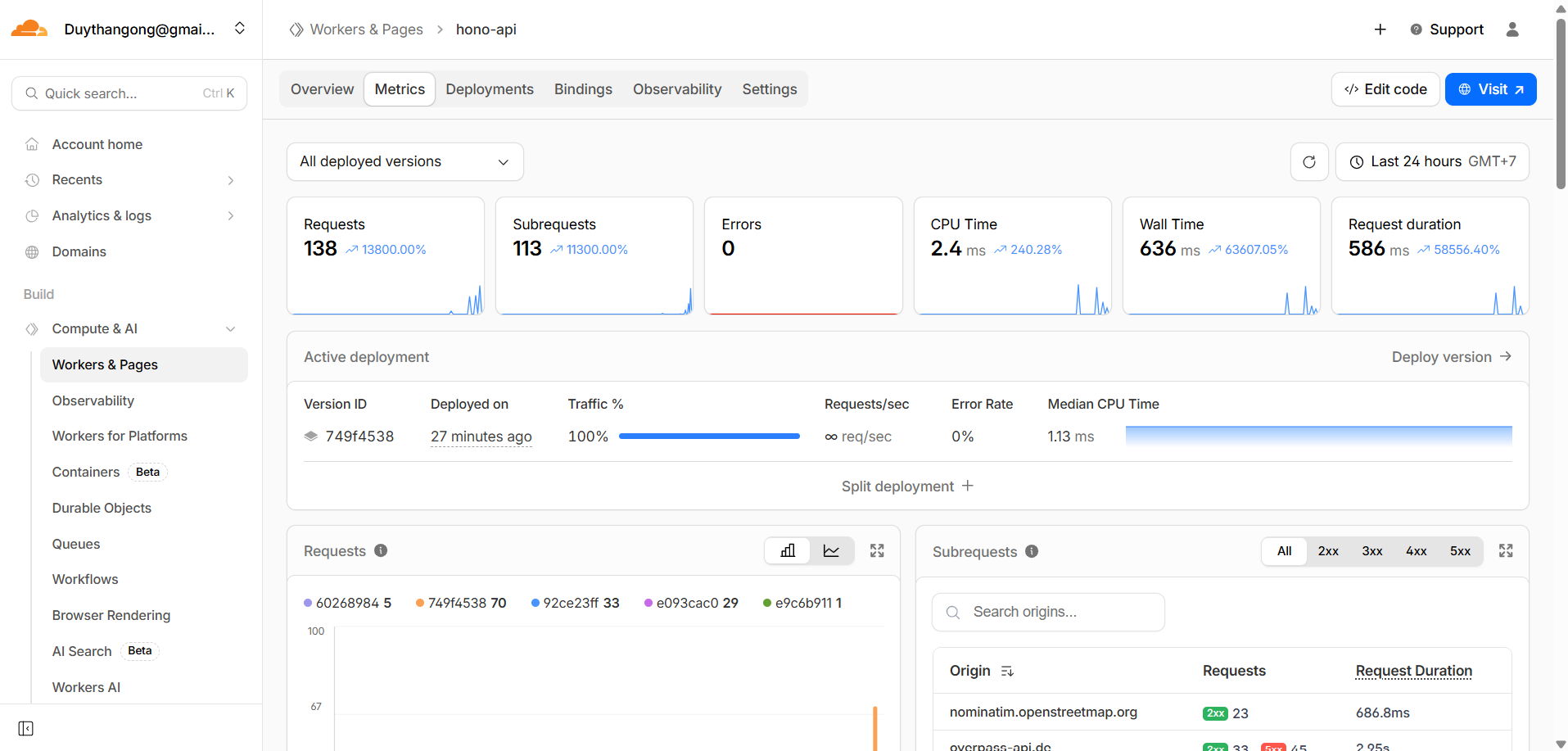This screenshot has height=751, width=1568.
Task: Open Deploy version
Action: [1451, 356]
